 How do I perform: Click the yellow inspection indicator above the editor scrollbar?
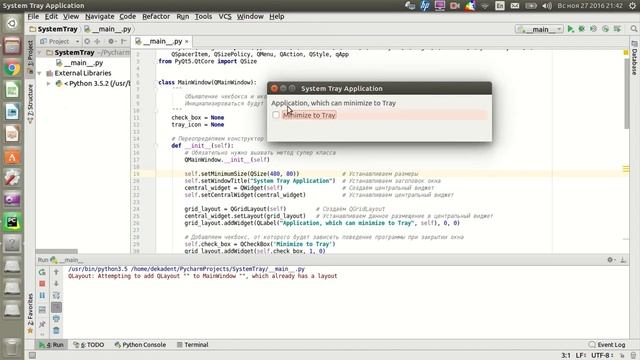tap(626, 53)
